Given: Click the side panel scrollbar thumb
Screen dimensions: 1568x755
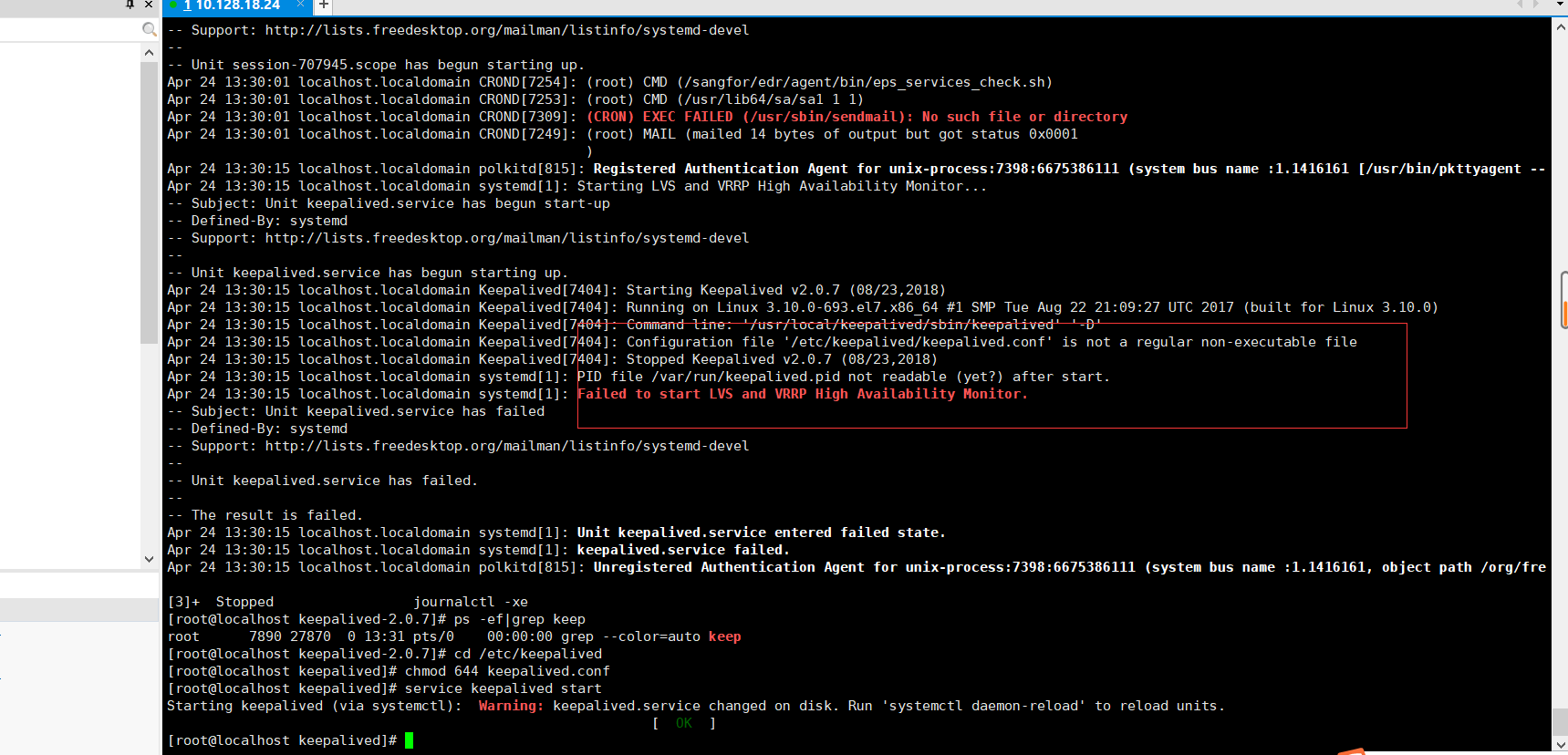Looking at the screenshot, I should click(150, 202).
